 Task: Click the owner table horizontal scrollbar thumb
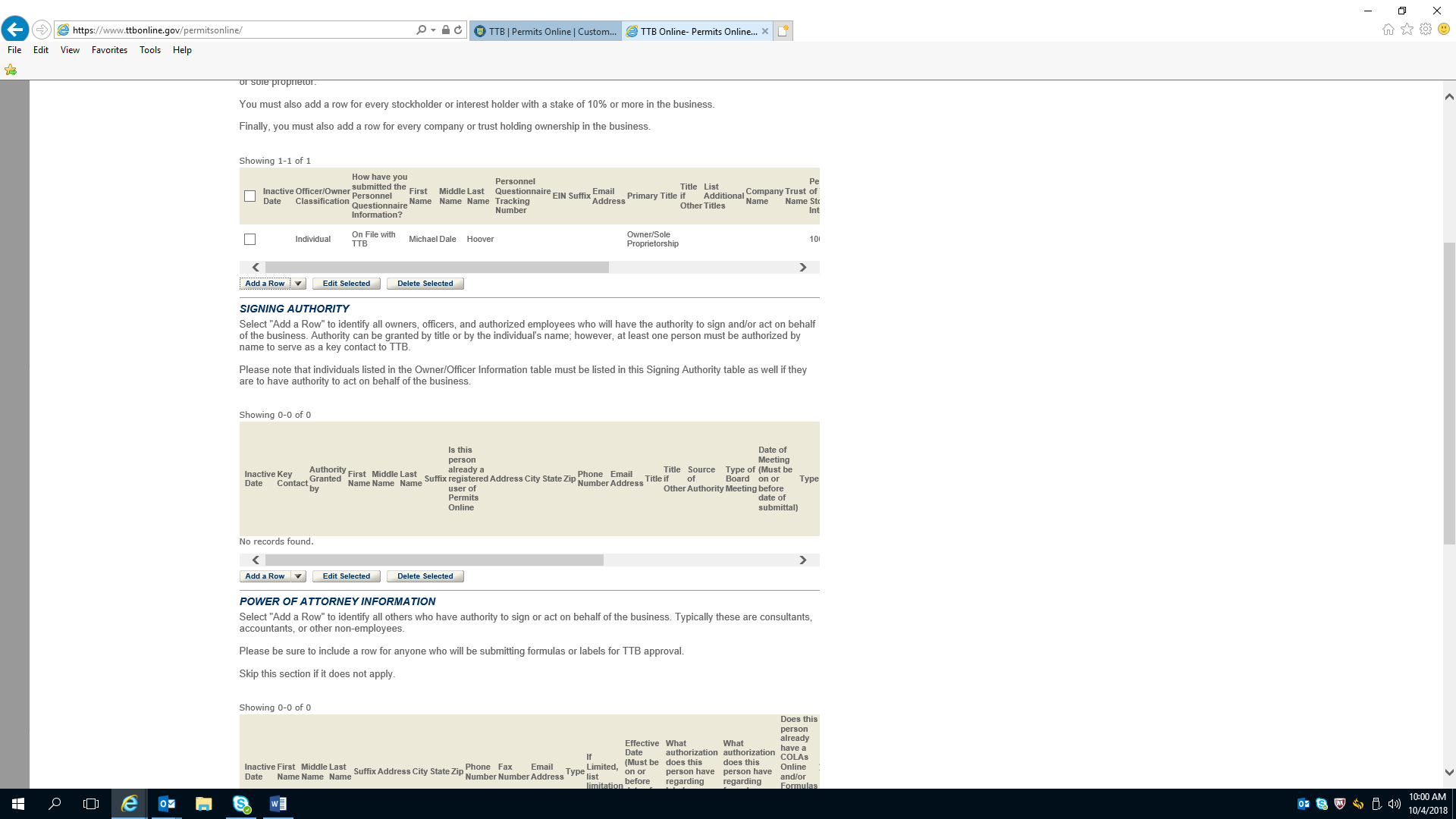tap(436, 268)
